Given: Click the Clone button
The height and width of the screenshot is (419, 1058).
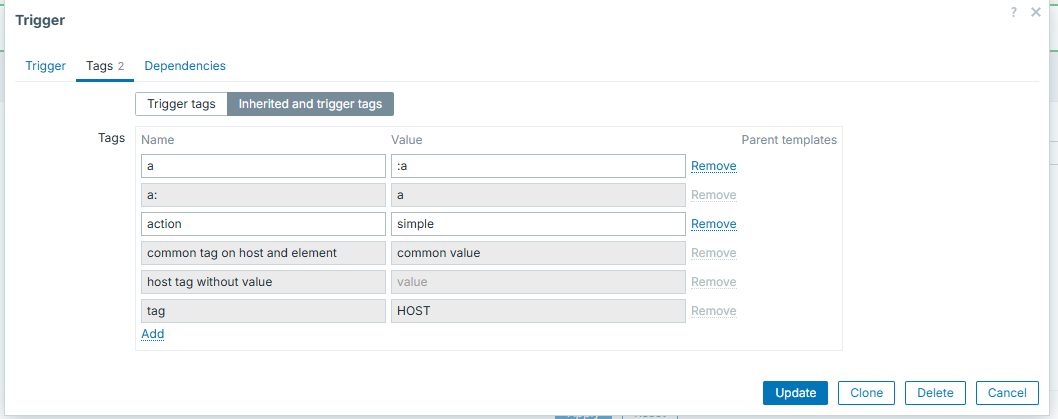Looking at the screenshot, I should (x=866, y=393).
